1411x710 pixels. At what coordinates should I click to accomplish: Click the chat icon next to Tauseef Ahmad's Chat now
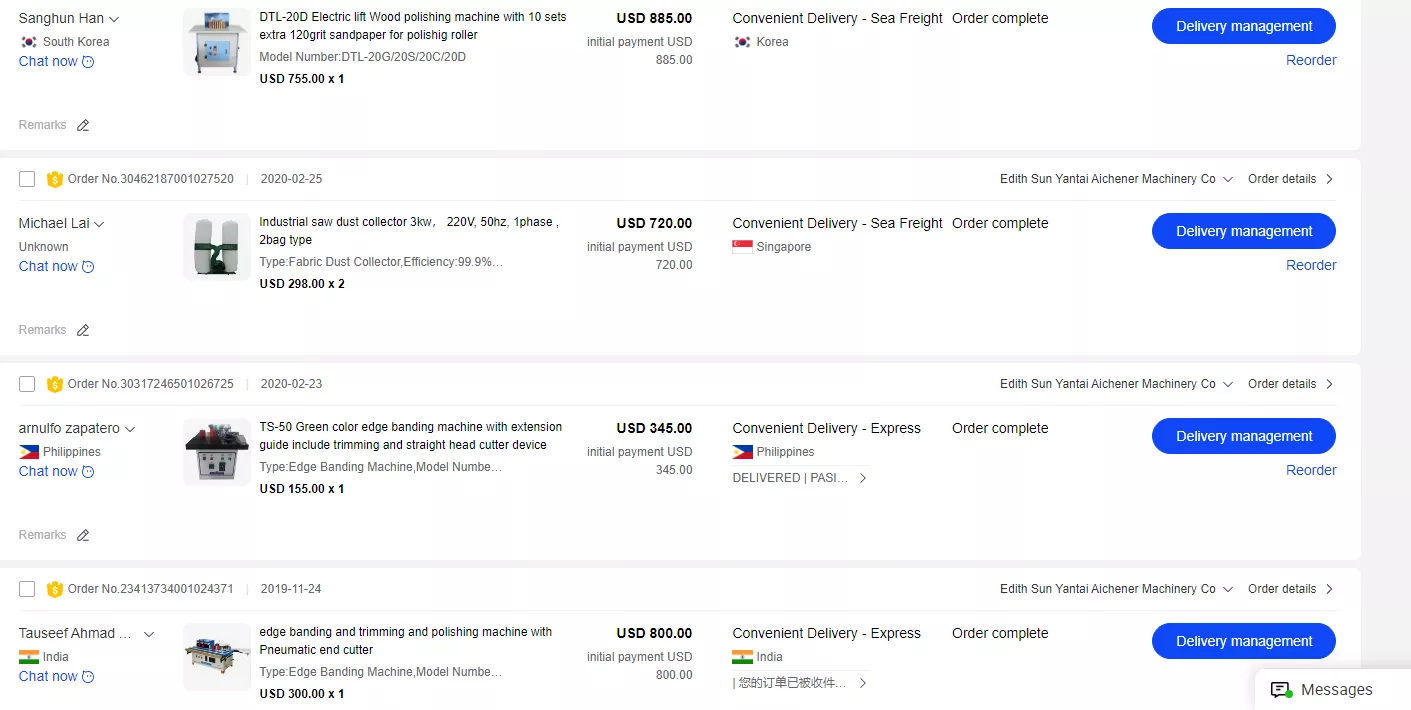coord(88,677)
